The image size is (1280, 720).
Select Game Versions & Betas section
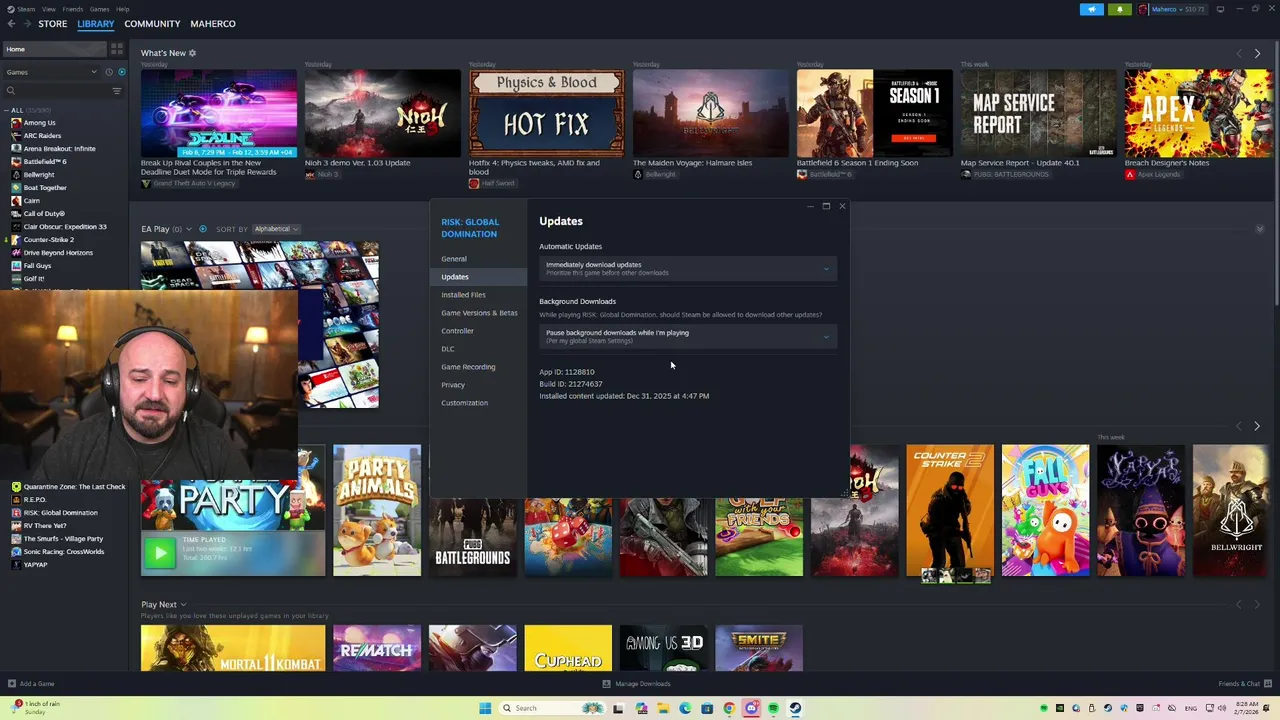(x=479, y=313)
